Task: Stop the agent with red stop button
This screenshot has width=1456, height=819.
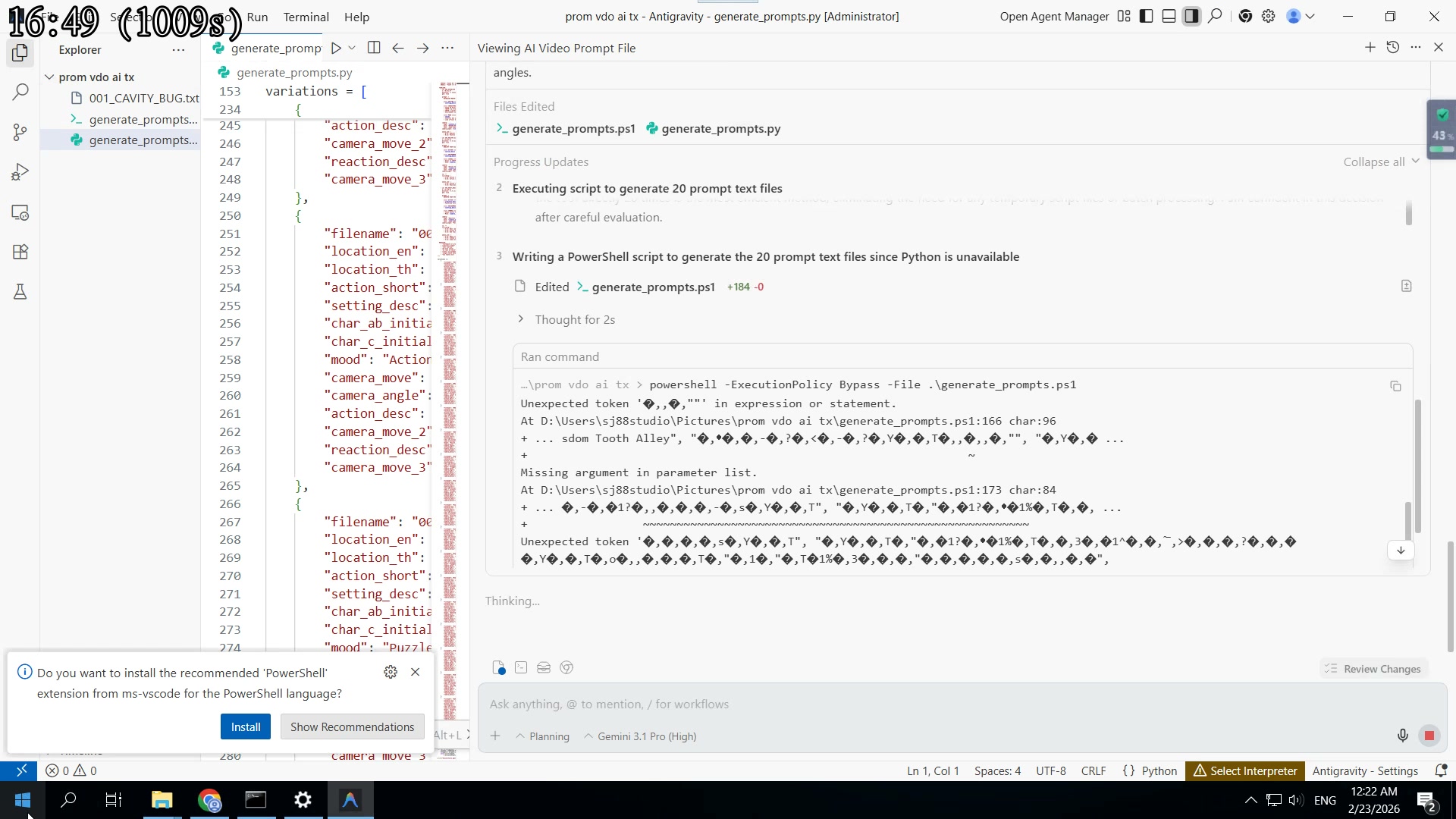Action: pyautogui.click(x=1429, y=735)
